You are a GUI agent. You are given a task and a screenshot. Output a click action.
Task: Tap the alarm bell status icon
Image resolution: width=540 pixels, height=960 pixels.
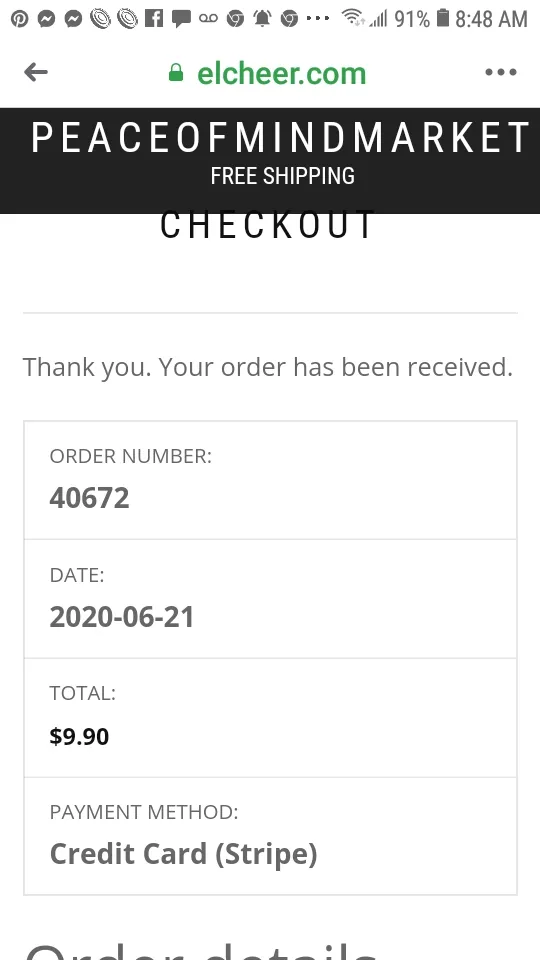tap(262, 19)
